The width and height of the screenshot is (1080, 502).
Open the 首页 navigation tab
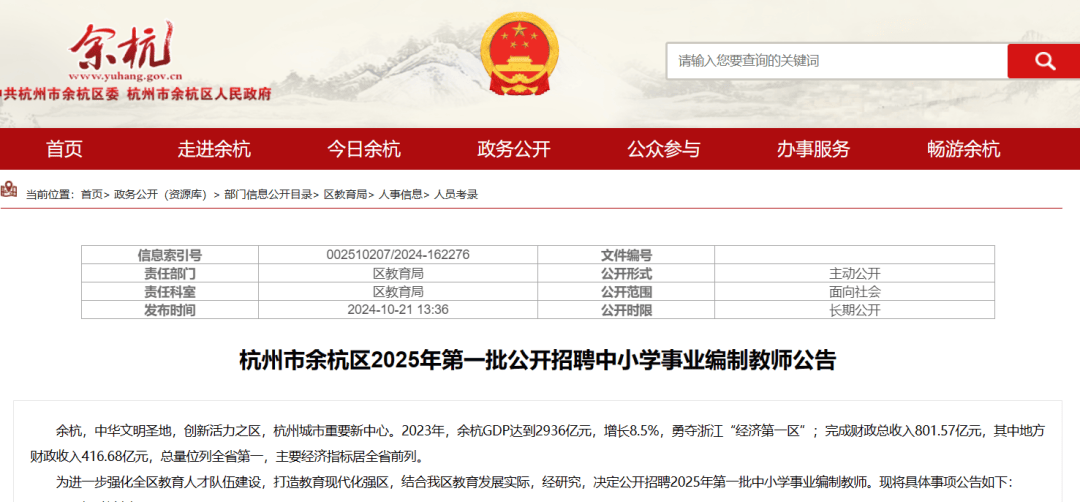pyautogui.click(x=64, y=150)
